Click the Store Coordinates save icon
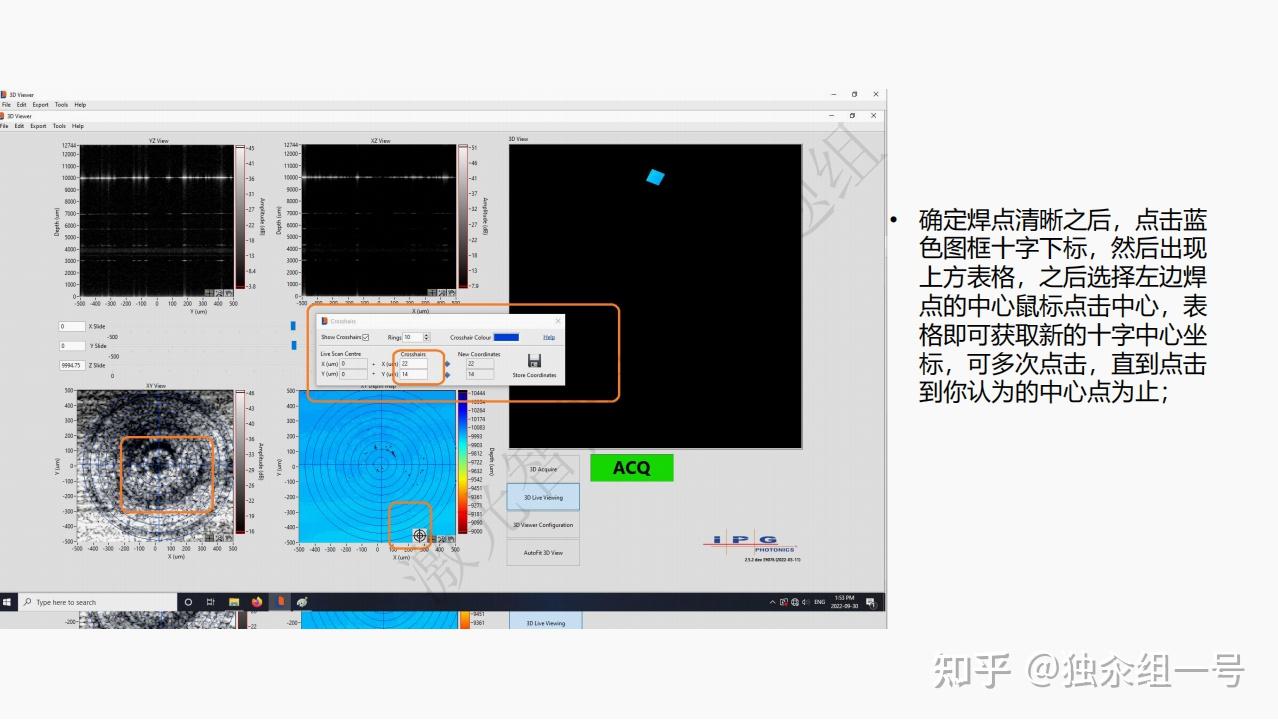This screenshot has height=721, width=1278. (x=535, y=360)
